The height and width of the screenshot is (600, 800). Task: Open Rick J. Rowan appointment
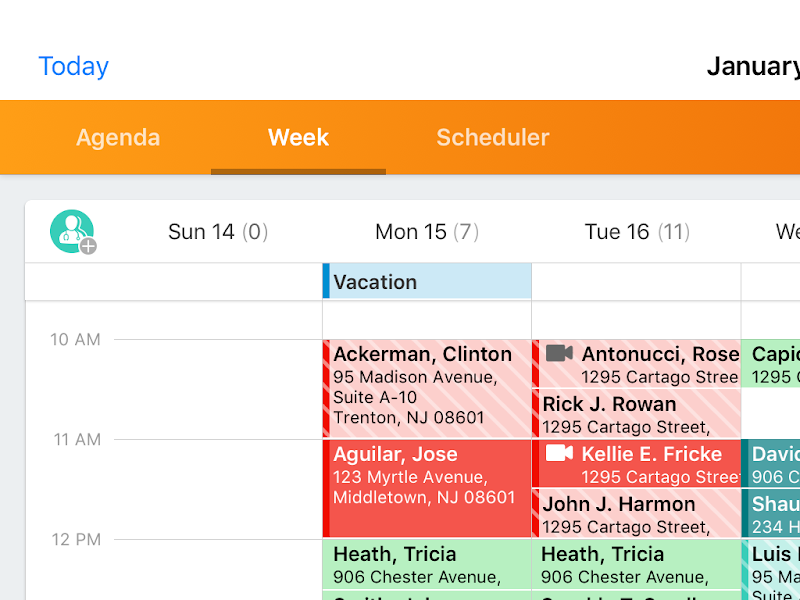click(x=637, y=414)
